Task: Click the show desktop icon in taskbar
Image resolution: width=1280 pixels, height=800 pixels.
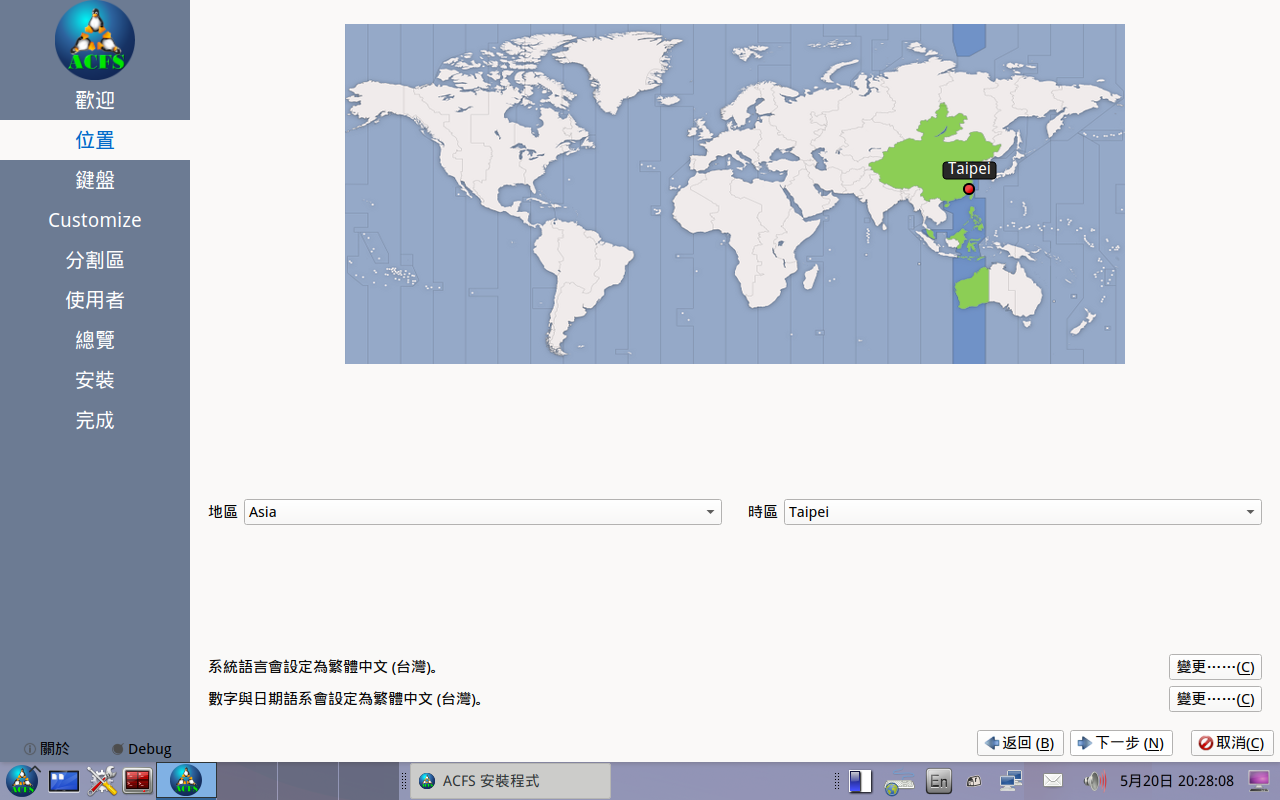Action: point(64,780)
